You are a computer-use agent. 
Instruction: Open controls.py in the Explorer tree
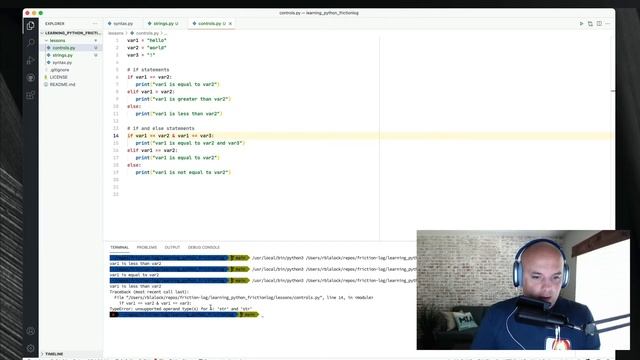[71, 48]
